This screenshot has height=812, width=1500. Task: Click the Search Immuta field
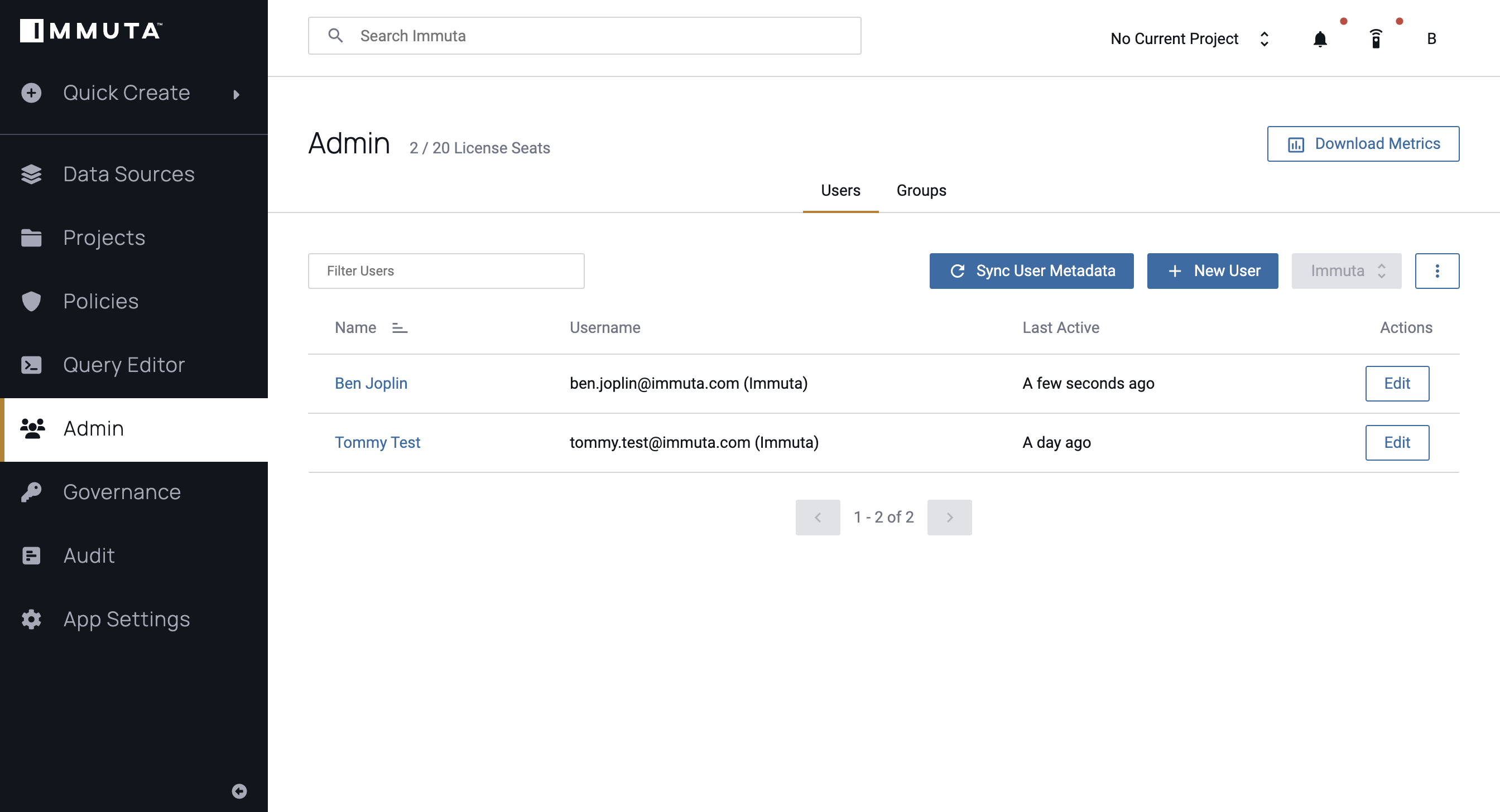tap(584, 36)
